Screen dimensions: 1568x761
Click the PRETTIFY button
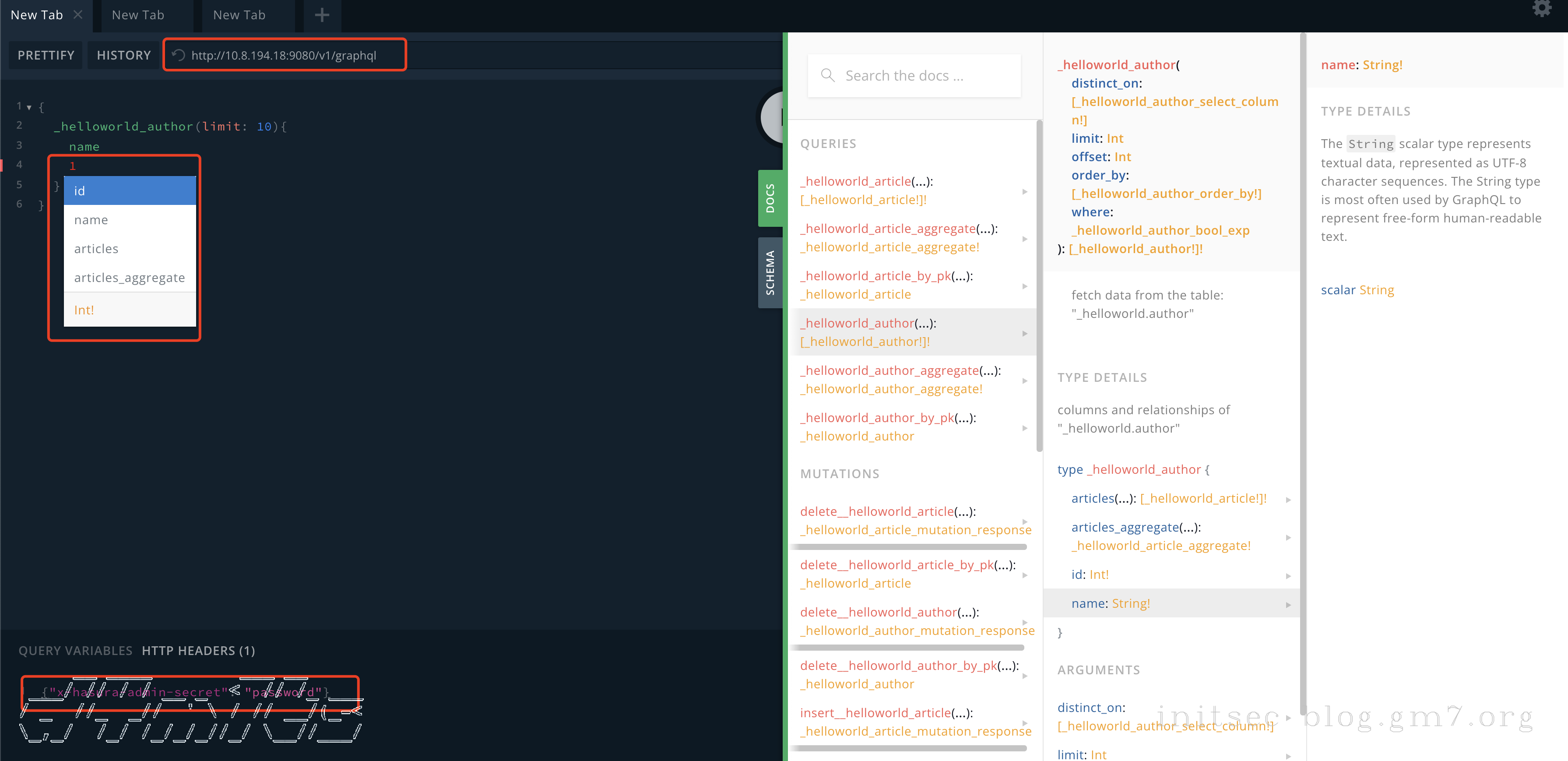point(46,56)
